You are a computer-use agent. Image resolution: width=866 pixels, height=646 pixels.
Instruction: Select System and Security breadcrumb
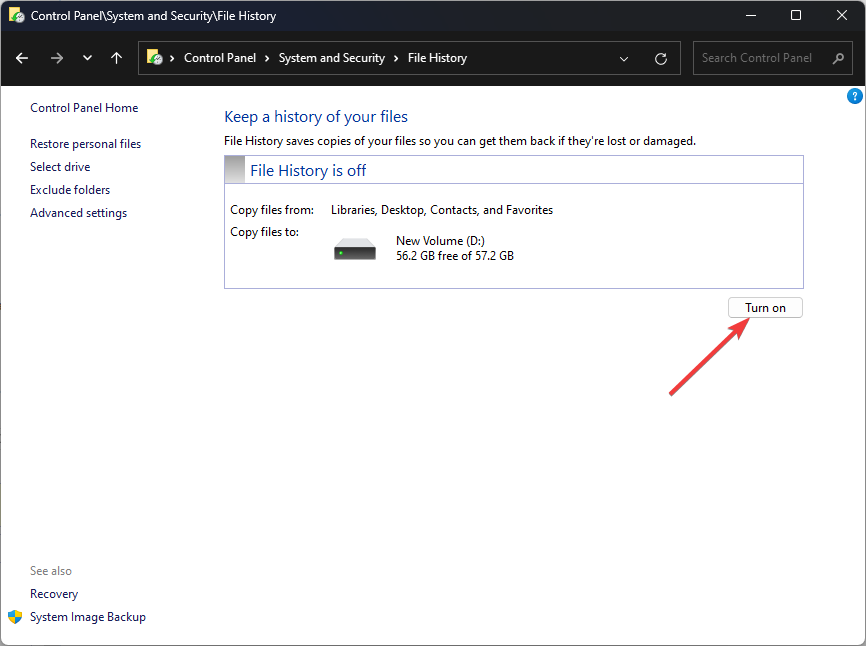[x=331, y=58]
